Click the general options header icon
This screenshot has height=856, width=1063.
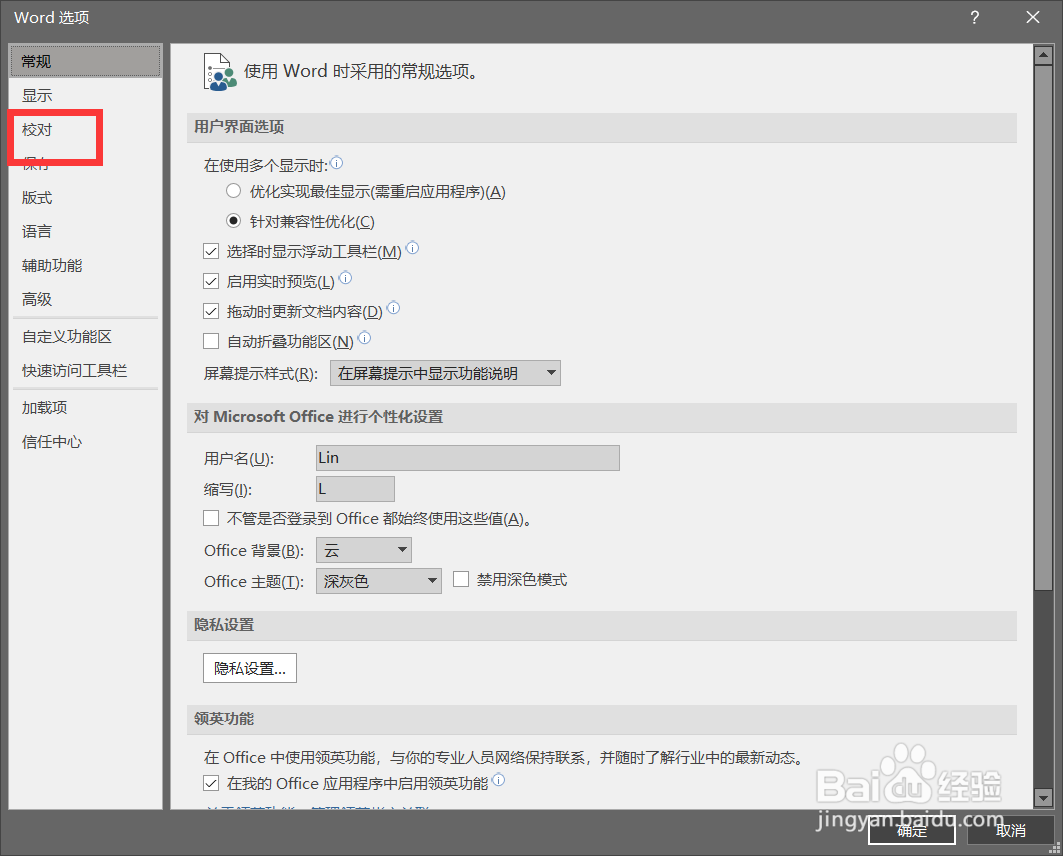click(220, 72)
